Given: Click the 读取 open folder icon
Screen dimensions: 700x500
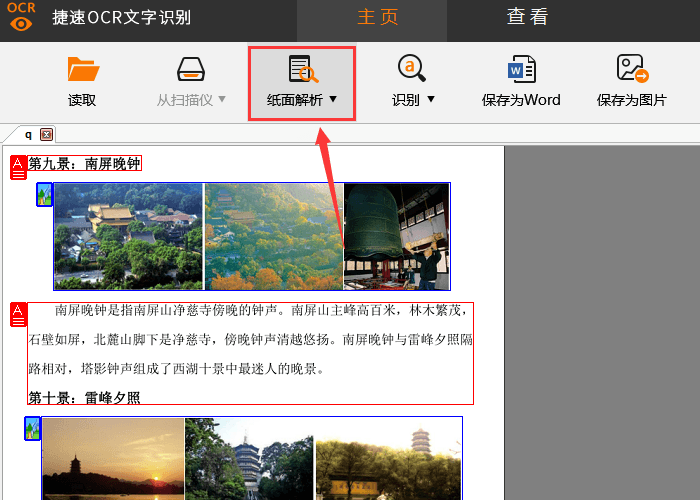Looking at the screenshot, I should pos(82,69).
